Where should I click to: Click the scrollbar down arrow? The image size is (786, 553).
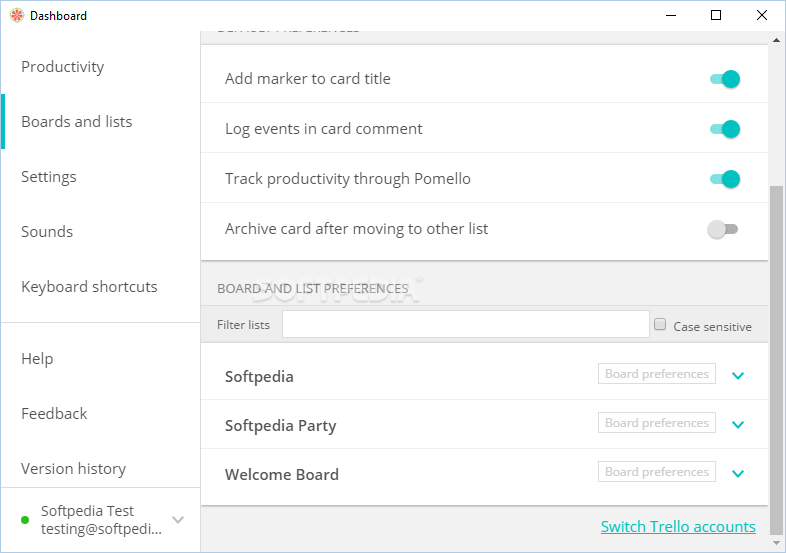(776, 543)
